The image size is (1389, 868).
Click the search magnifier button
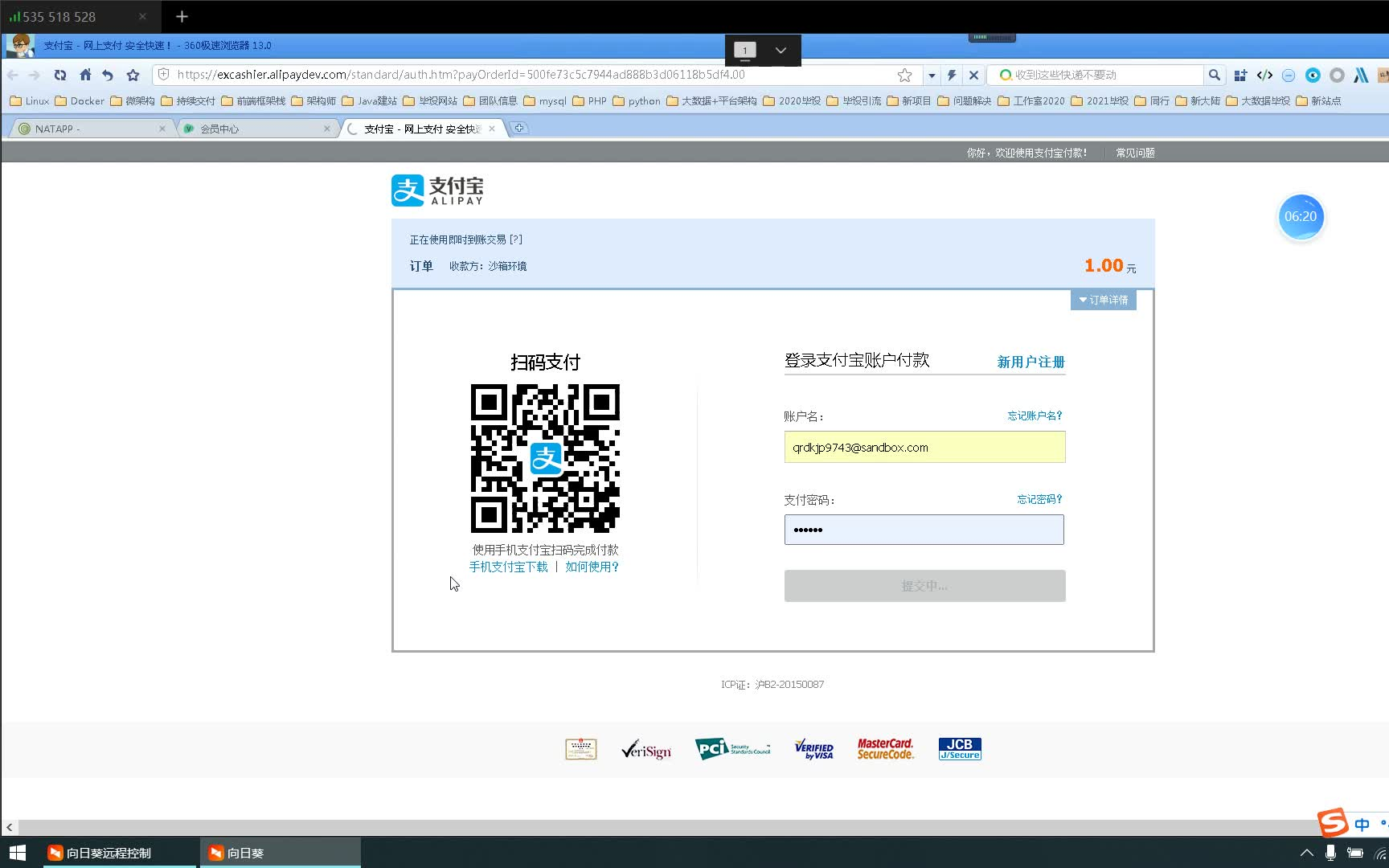coord(1215,75)
